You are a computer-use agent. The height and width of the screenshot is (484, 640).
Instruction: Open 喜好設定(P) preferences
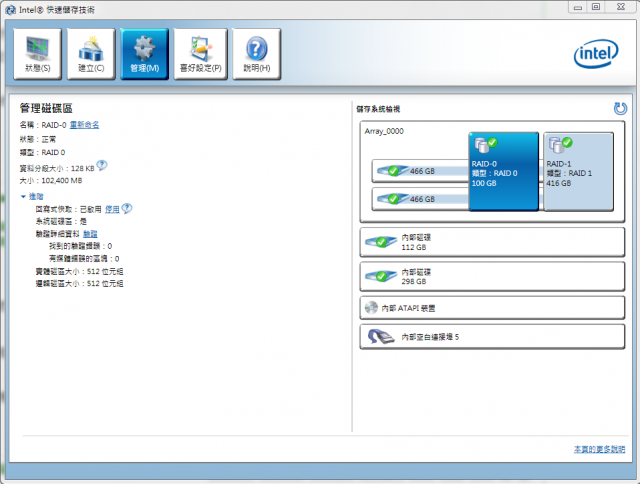200,53
